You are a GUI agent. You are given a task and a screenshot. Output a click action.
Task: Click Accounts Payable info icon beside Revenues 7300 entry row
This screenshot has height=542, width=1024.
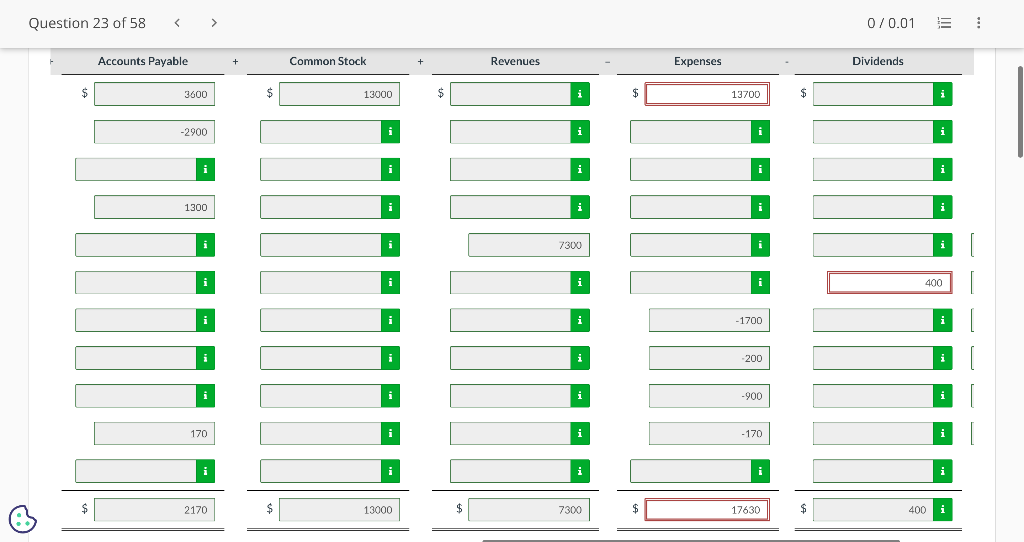tap(205, 245)
